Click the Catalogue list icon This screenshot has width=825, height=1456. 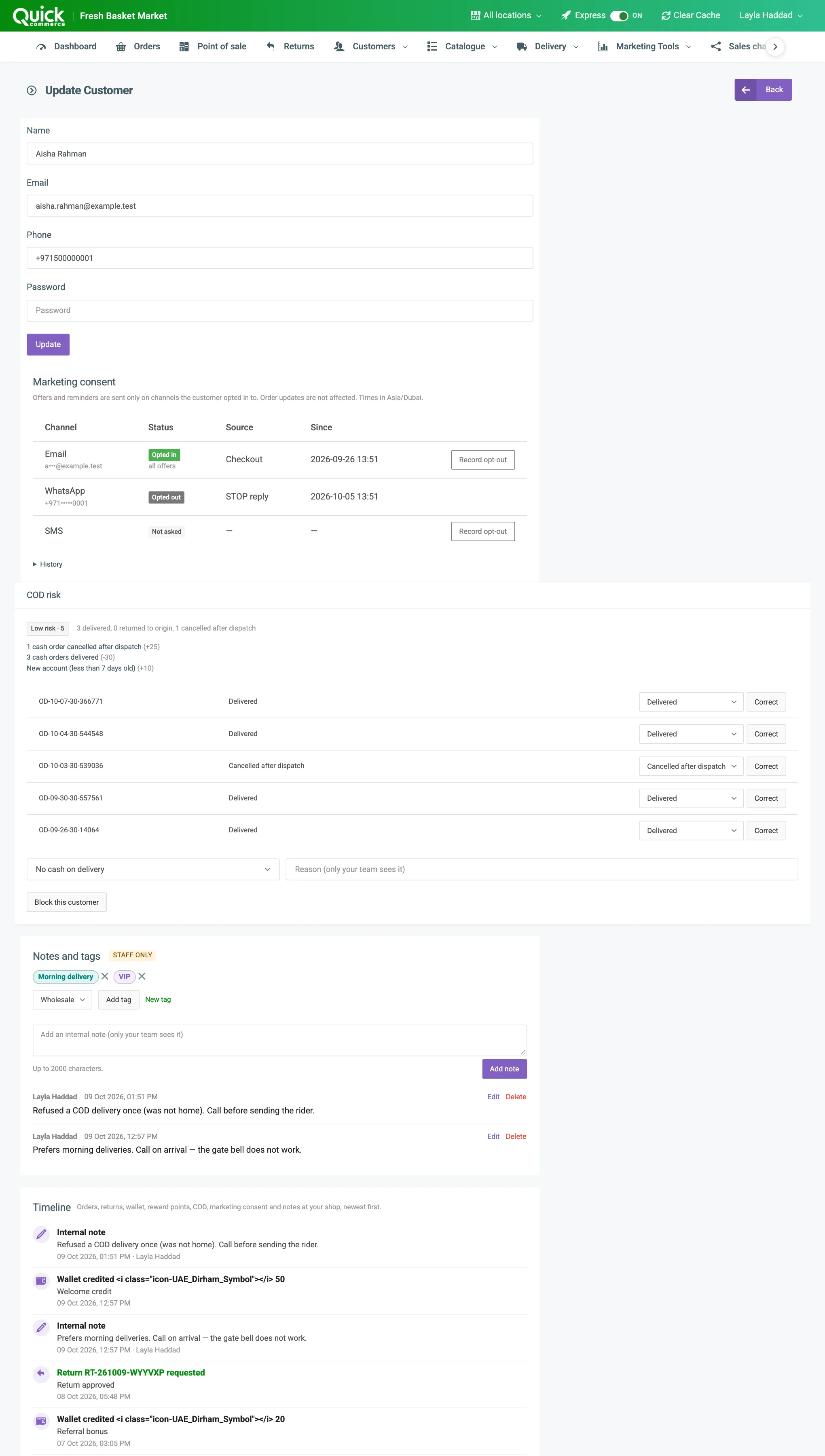432,47
